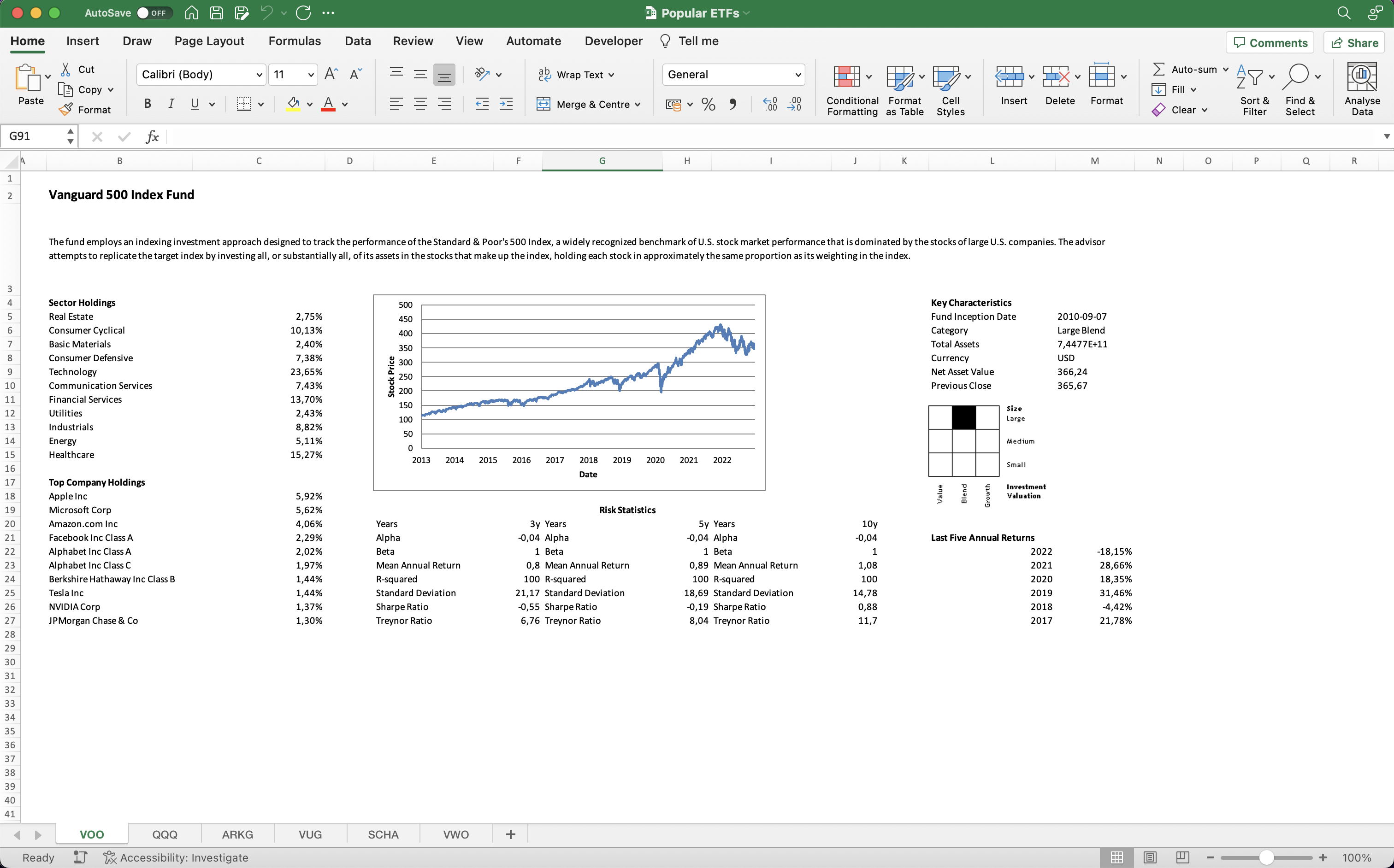This screenshot has width=1394, height=868.
Task: Switch to the Formulas ribbon tab
Action: coord(294,41)
